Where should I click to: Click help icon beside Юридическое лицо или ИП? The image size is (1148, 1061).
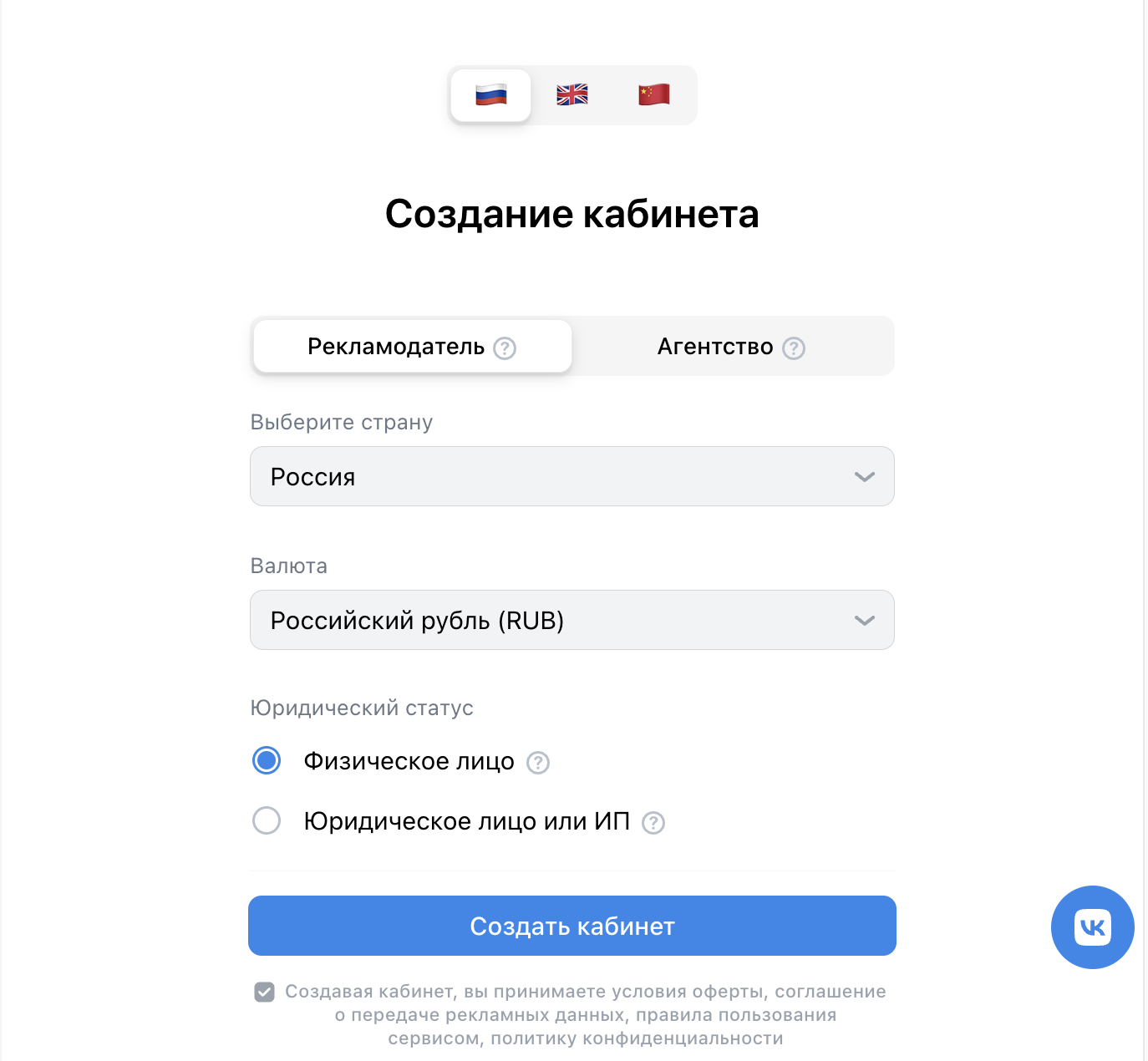(654, 823)
